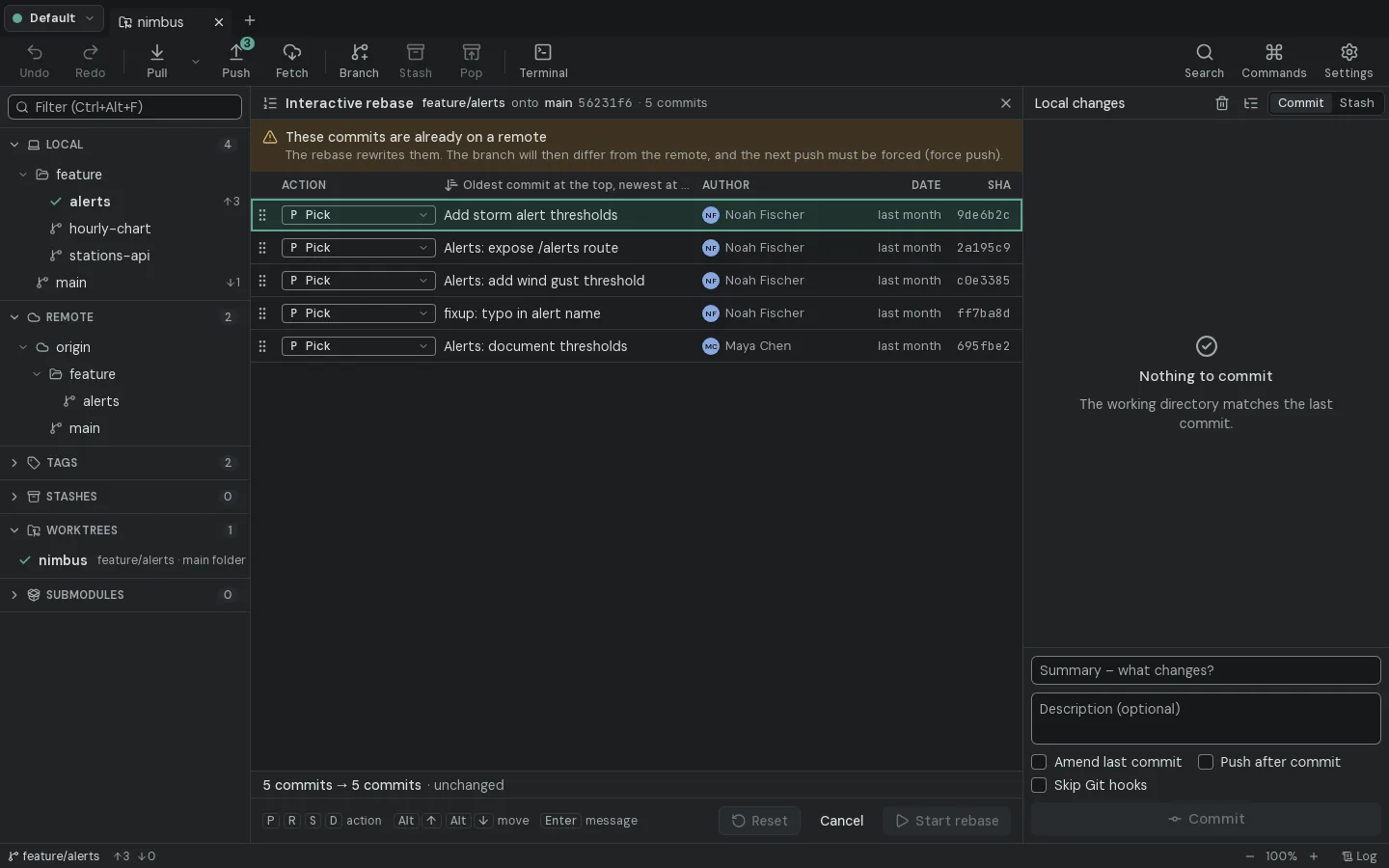
Task: Open the Pull options dropdown arrow
Action: click(x=196, y=62)
